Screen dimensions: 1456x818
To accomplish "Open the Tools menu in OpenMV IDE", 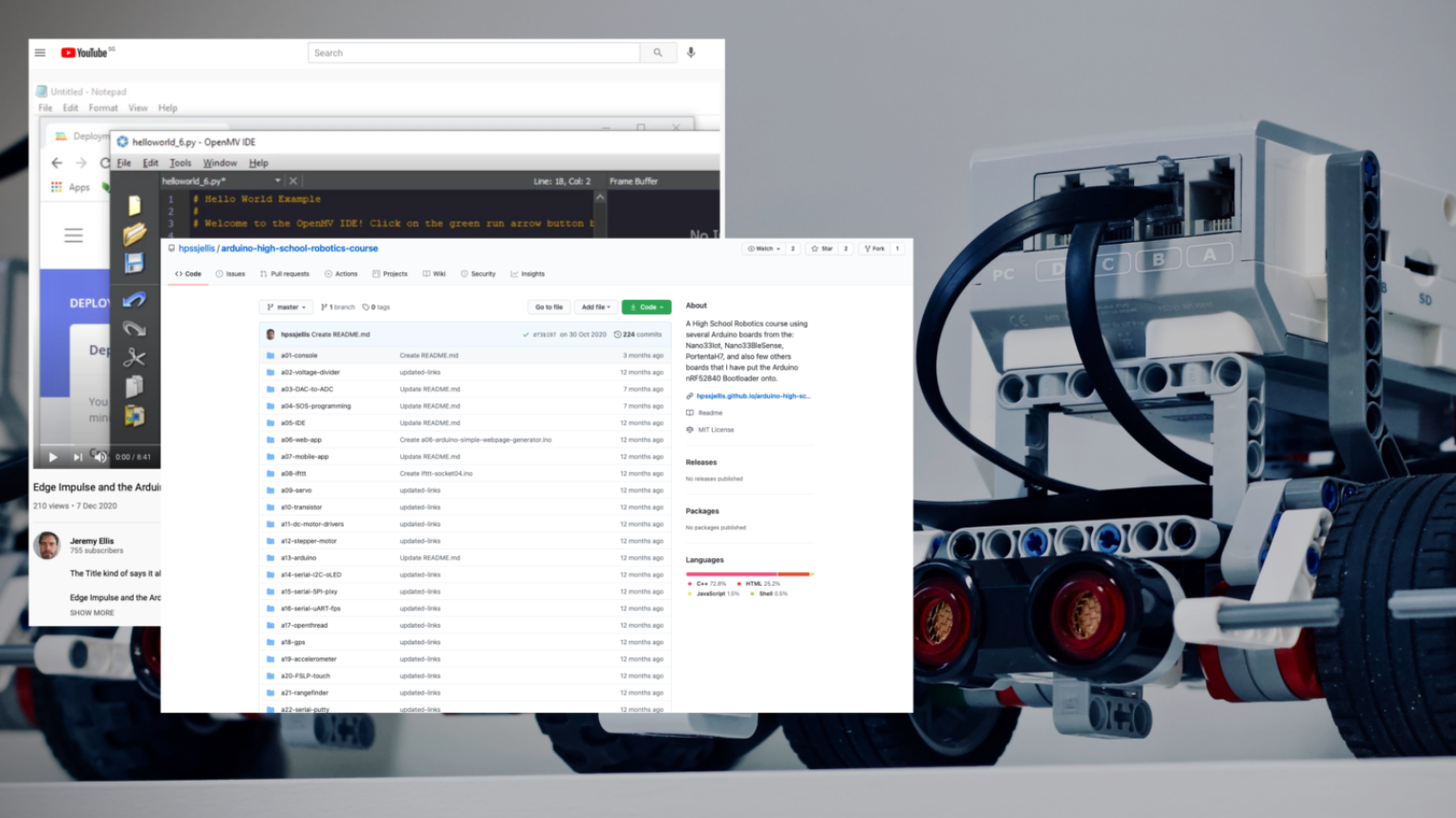I will pyautogui.click(x=181, y=163).
